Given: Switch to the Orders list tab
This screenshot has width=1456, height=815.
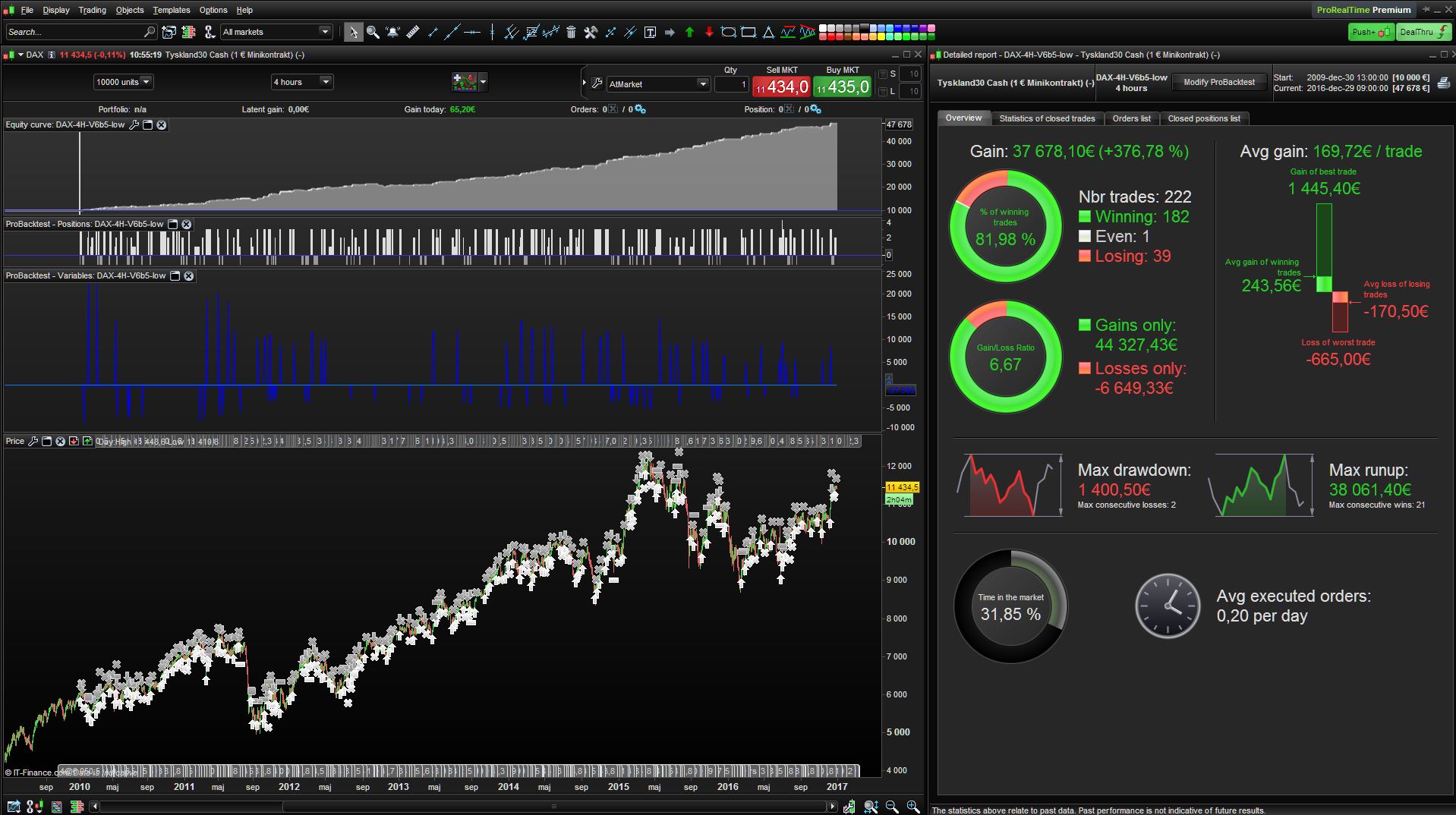Looking at the screenshot, I should click(1131, 118).
